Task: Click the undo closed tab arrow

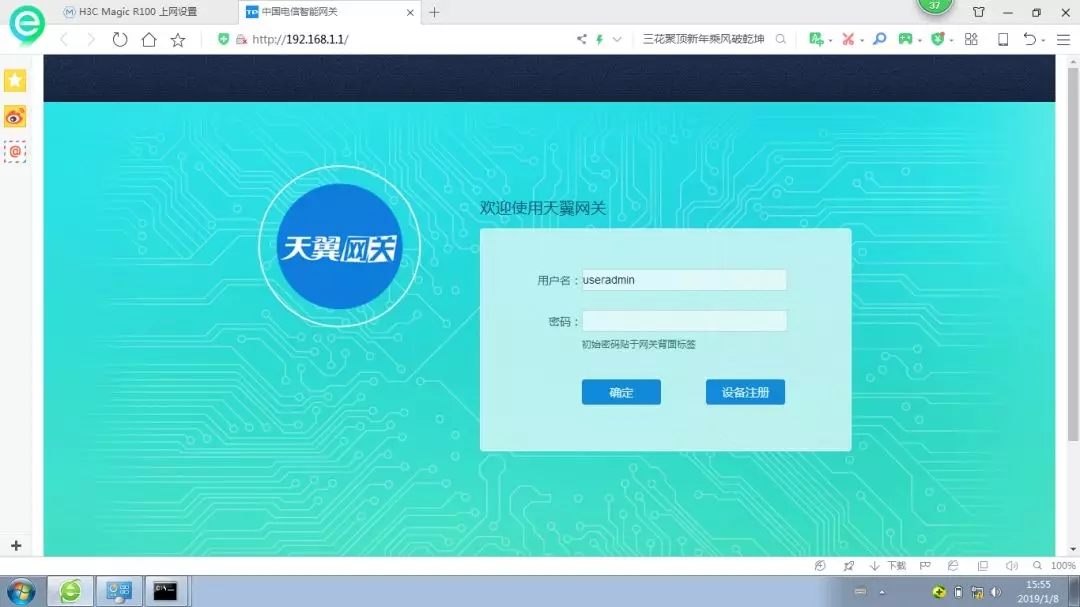Action: pyautogui.click(x=1029, y=39)
